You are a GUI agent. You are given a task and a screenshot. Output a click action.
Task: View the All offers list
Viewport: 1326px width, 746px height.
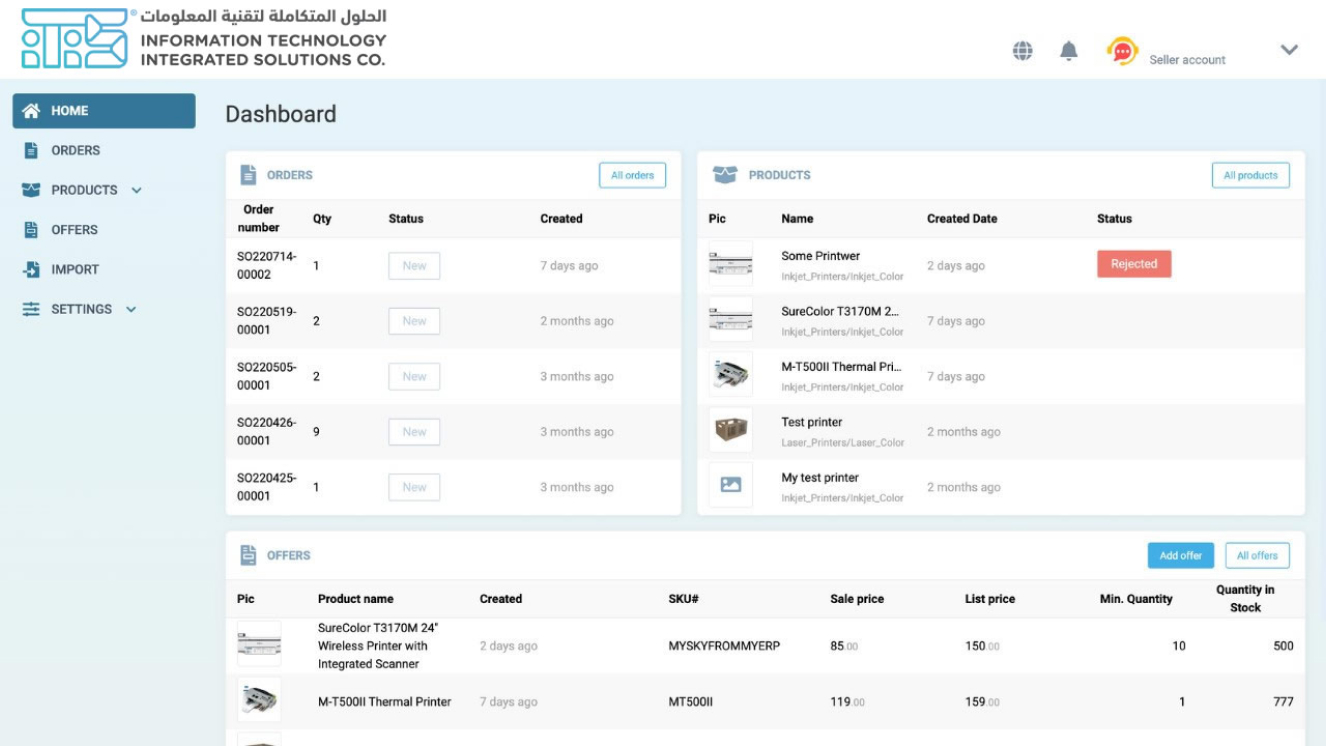tap(1257, 556)
